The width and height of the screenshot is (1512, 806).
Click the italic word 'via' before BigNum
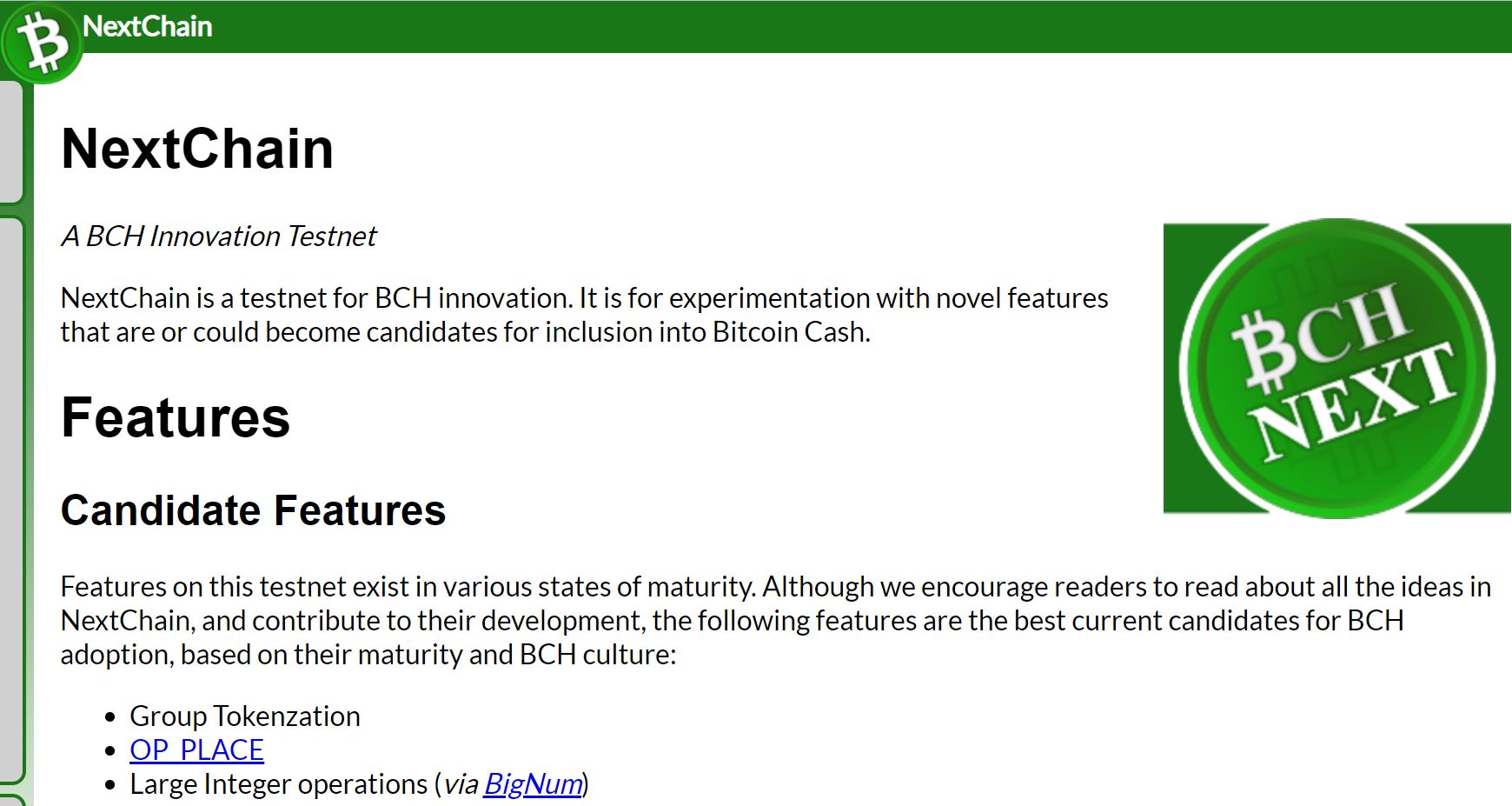tap(461, 784)
